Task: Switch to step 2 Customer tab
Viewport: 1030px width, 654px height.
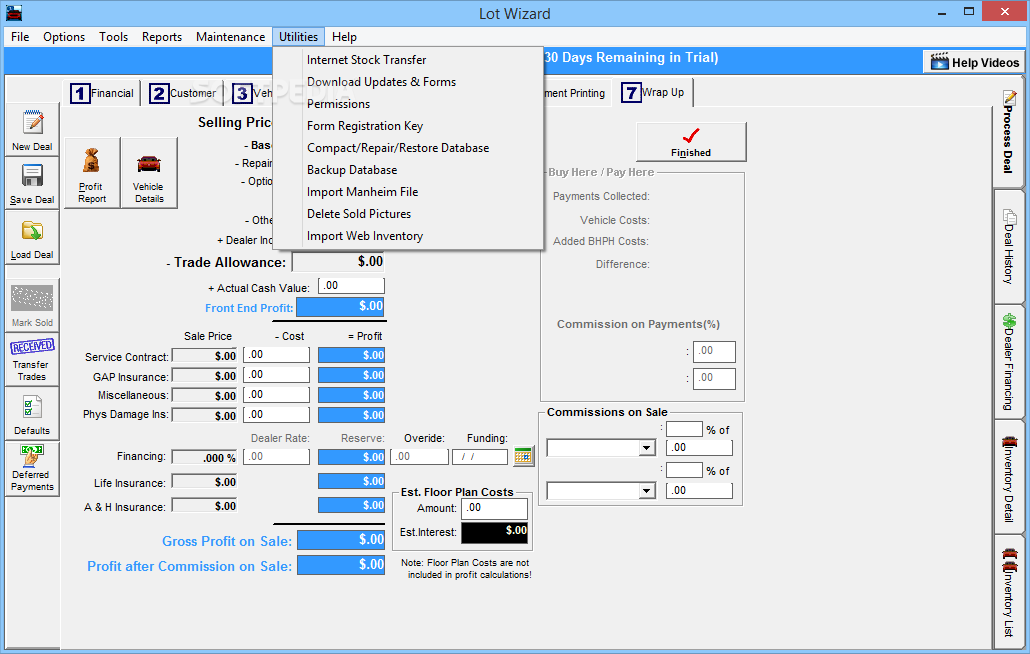Action: pos(183,93)
